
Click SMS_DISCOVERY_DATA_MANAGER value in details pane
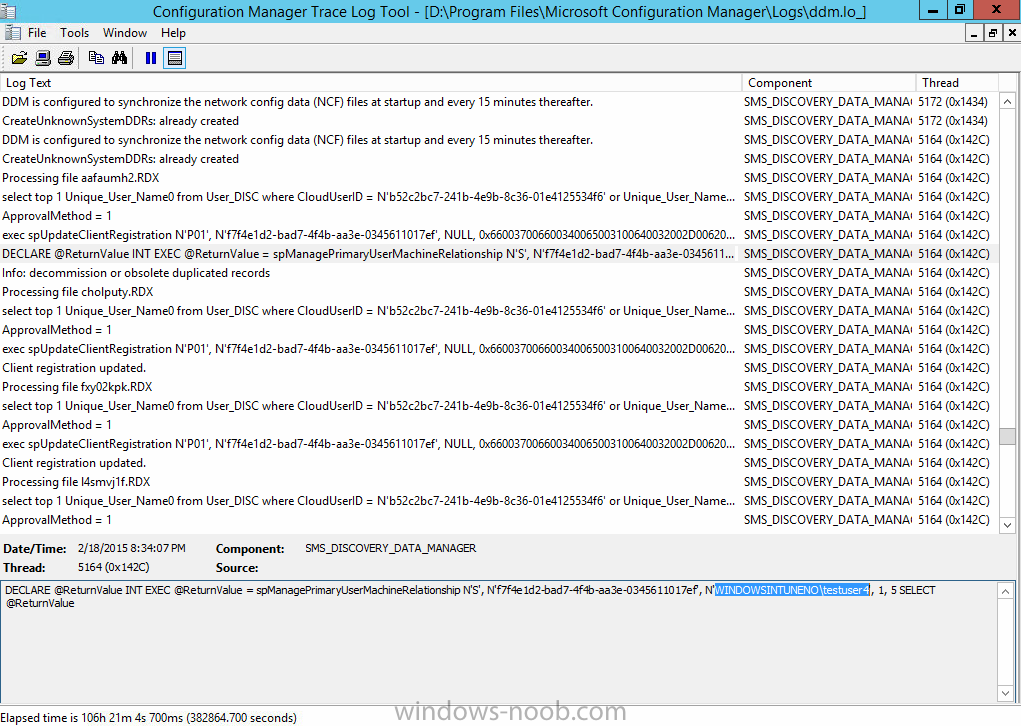(391, 548)
